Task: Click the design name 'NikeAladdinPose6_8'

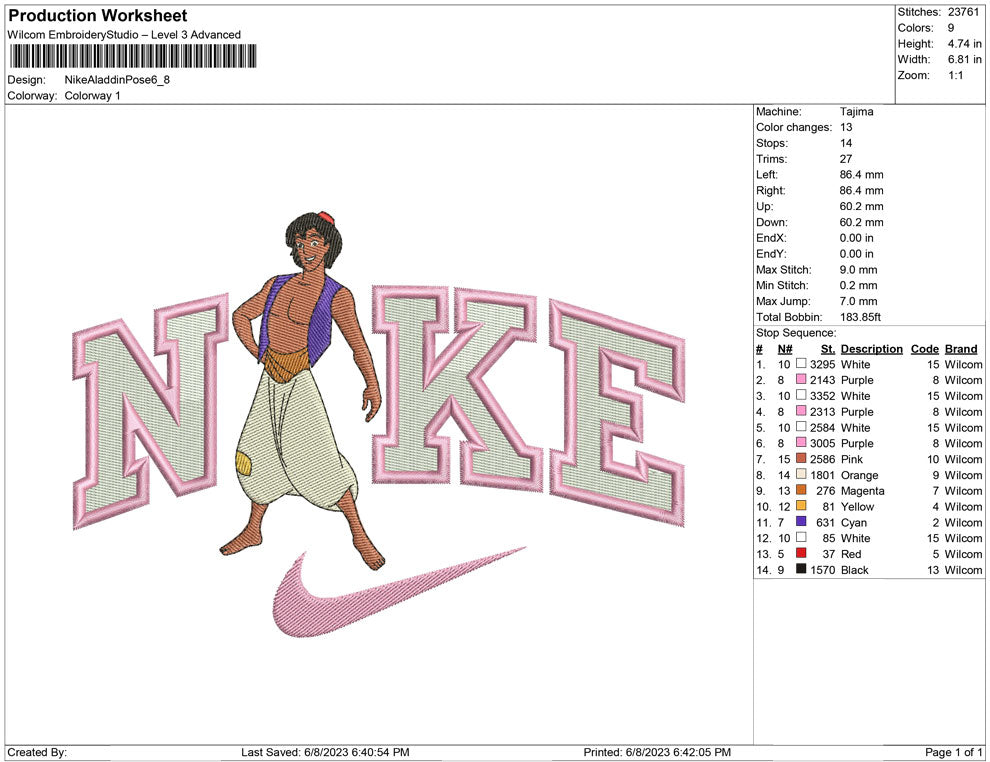Action: [x=117, y=80]
